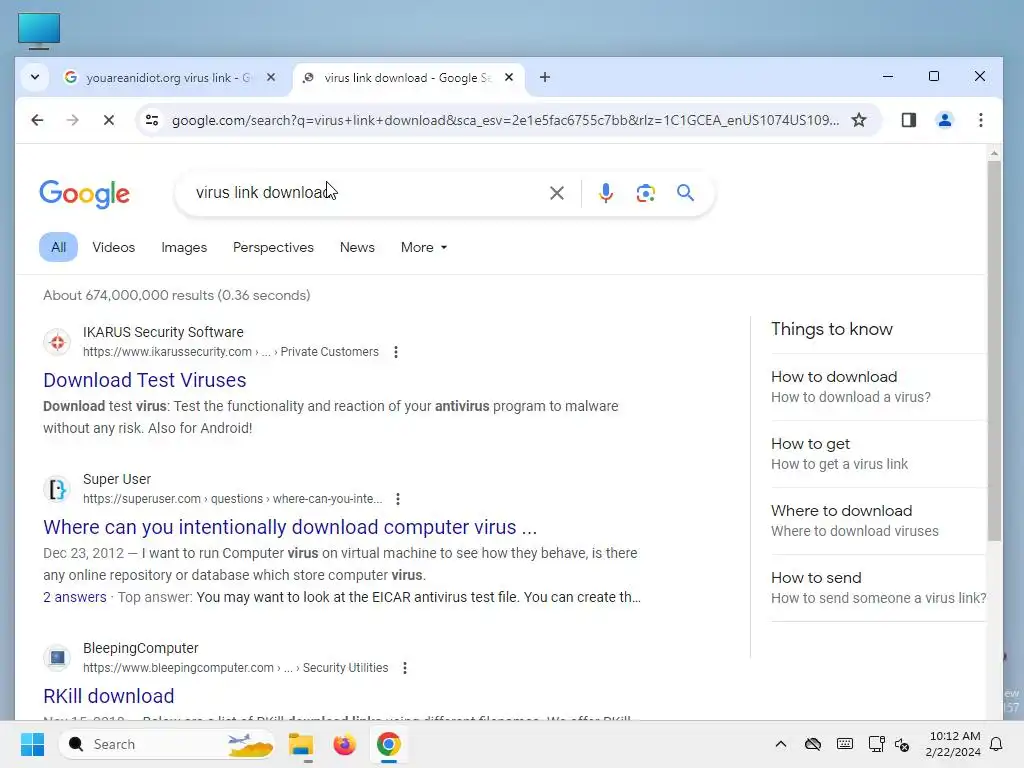Open options for BleepingComputer result
Image resolution: width=1024 pixels, height=768 pixels.
pyautogui.click(x=405, y=668)
